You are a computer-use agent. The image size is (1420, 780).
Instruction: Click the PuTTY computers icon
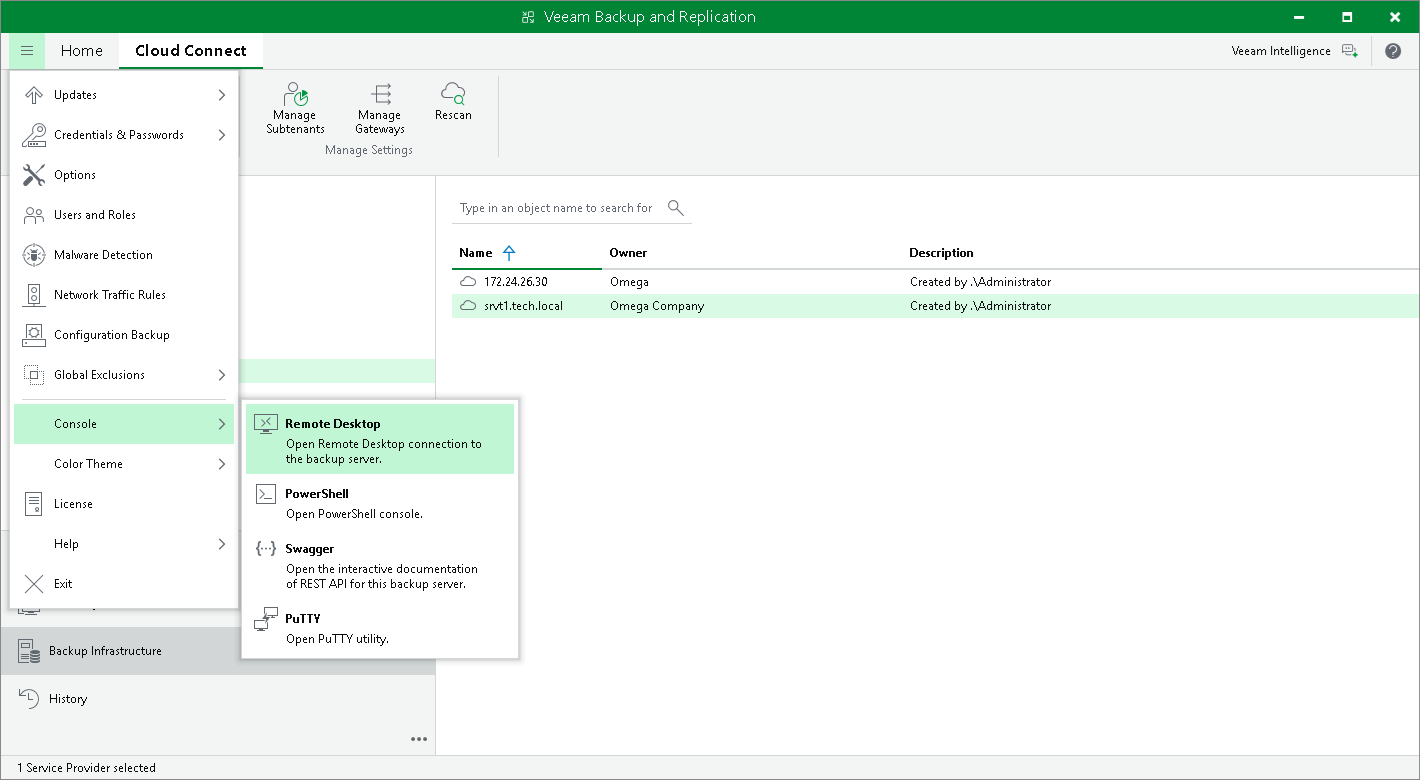(265, 619)
